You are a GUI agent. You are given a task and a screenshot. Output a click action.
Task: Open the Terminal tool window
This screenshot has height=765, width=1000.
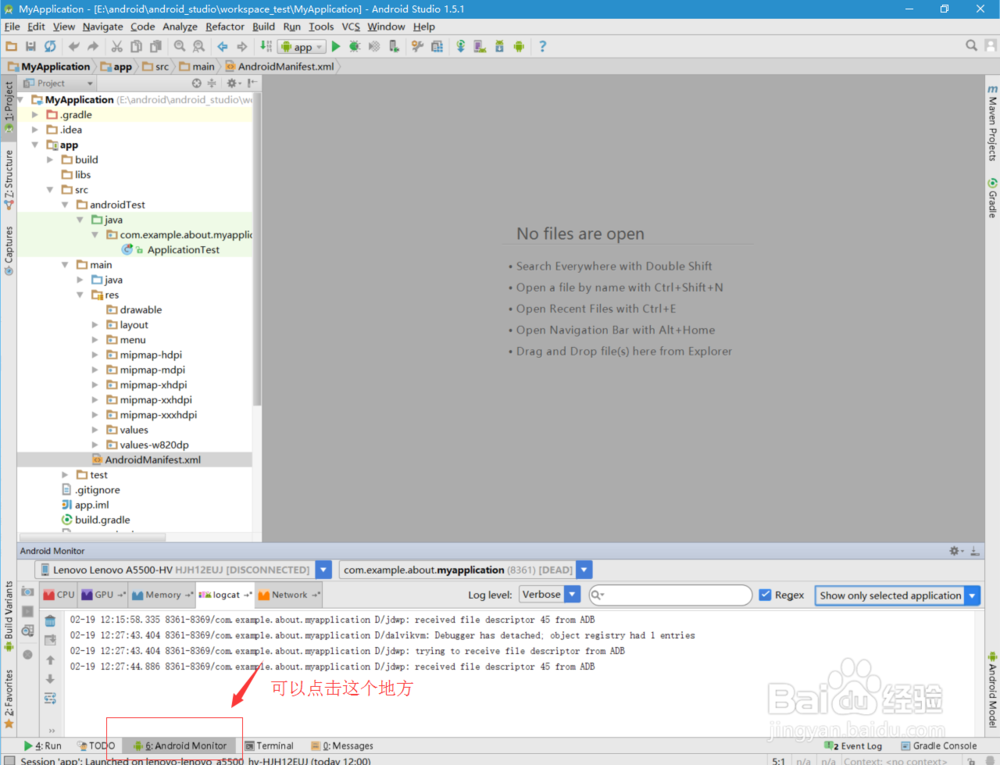click(270, 745)
